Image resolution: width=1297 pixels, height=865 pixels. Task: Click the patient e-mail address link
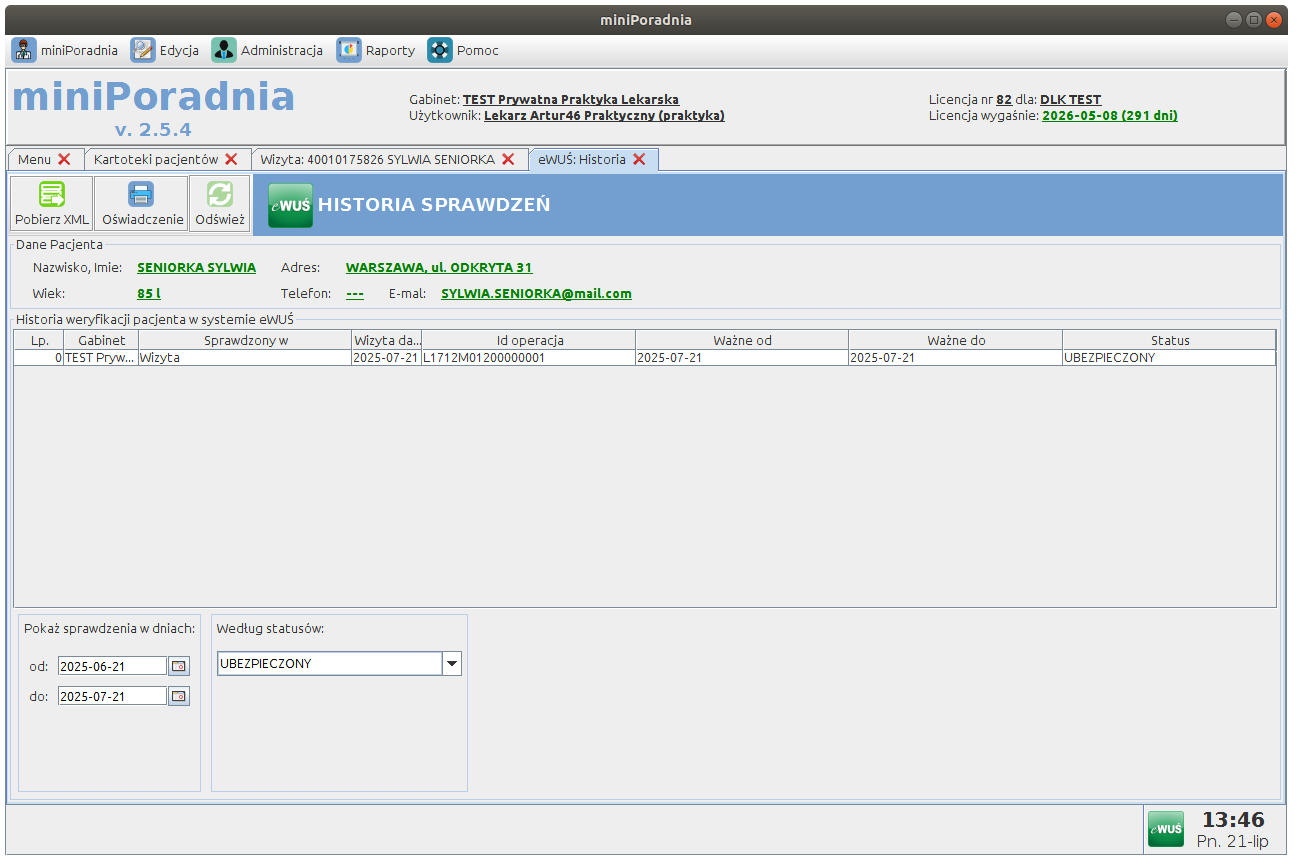[x=536, y=293]
